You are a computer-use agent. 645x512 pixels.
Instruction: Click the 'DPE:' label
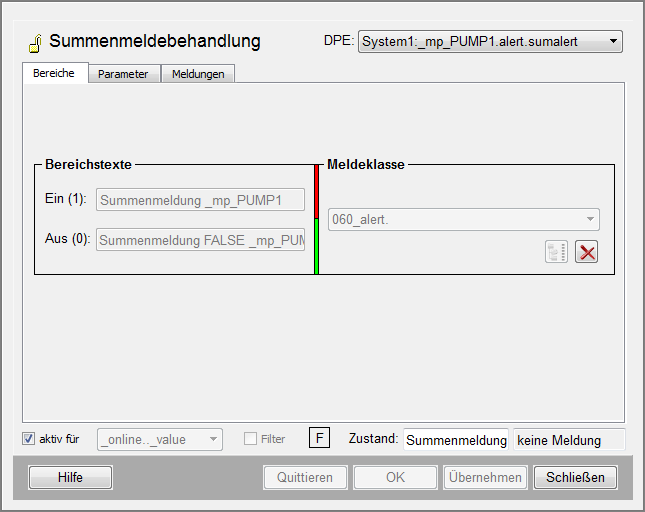click(x=339, y=41)
